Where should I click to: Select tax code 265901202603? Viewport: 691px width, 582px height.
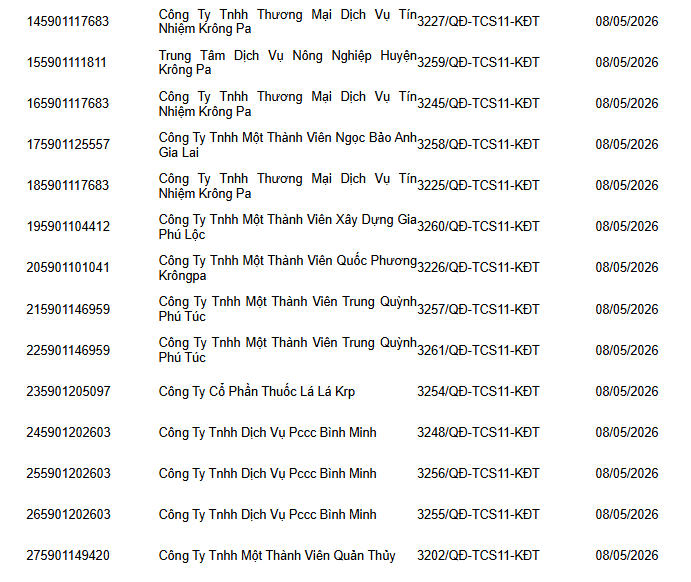point(68,514)
